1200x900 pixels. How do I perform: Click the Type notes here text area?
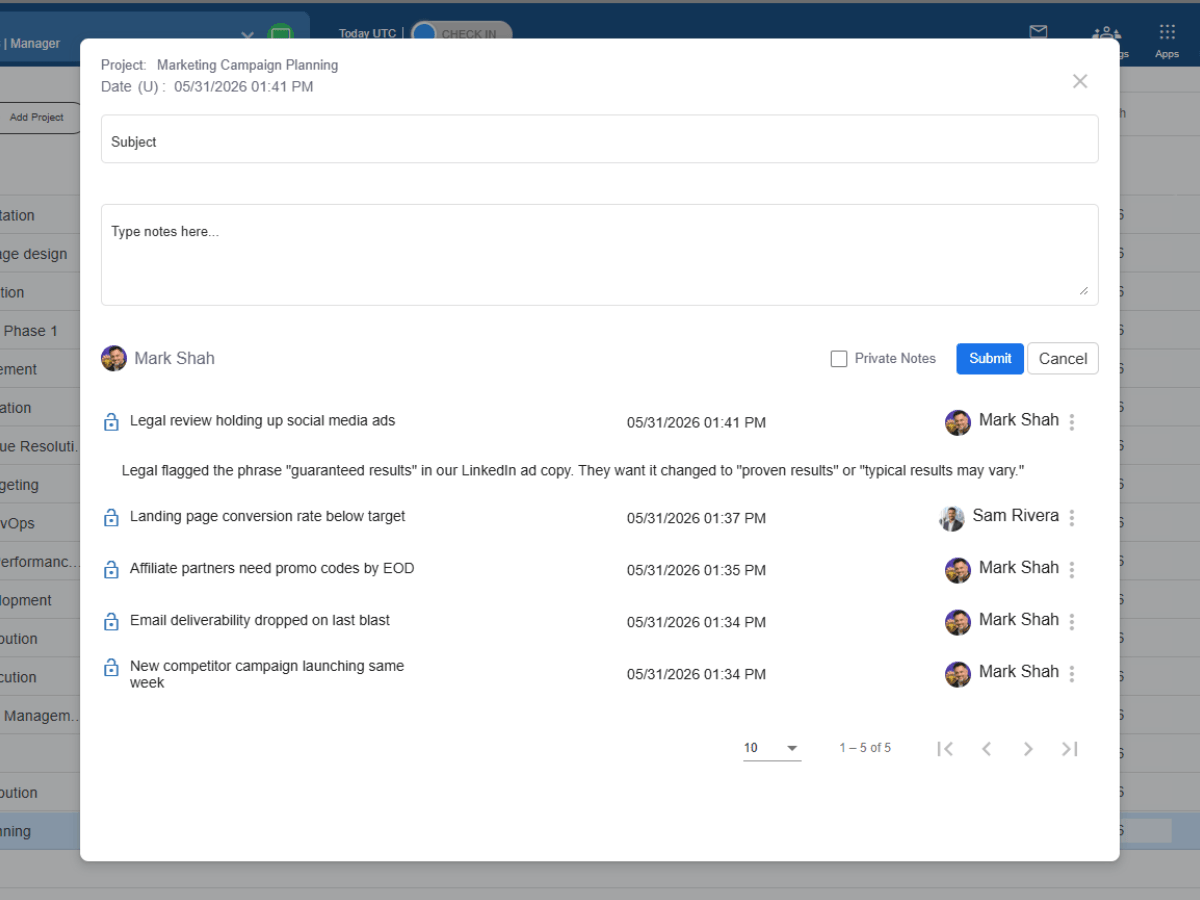(x=599, y=254)
